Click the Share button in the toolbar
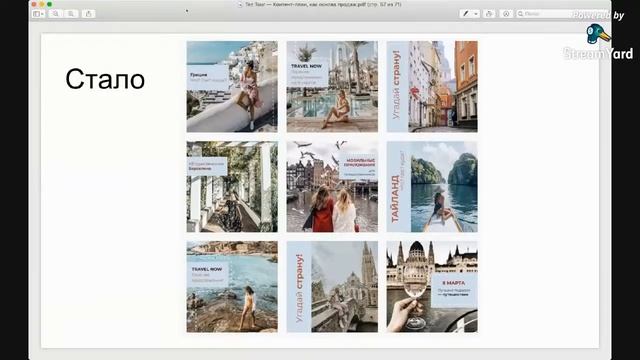Screen dimensions: 640x360 click(88, 14)
